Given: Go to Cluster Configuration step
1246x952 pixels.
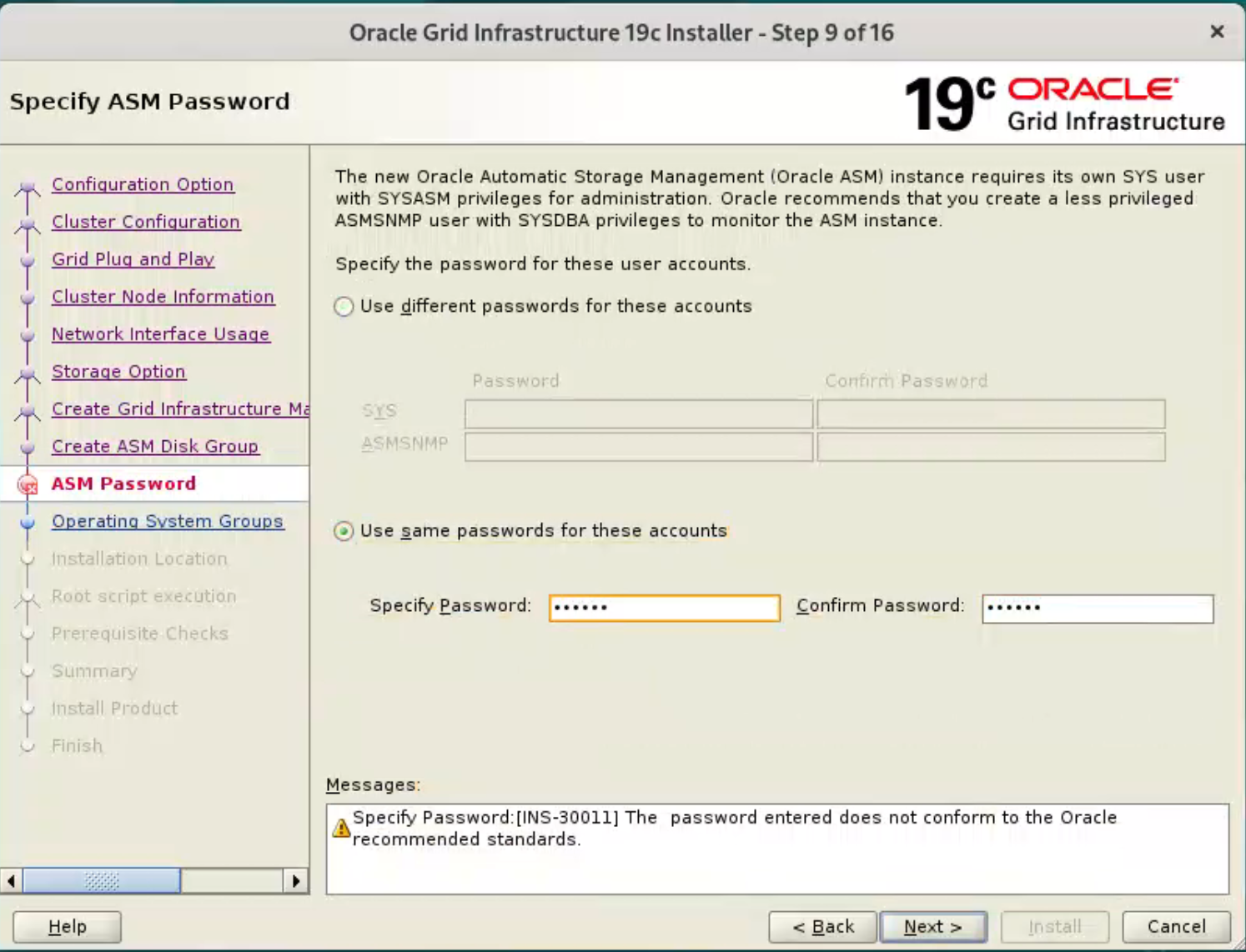Looking at the screenshot, I should 146,222.
